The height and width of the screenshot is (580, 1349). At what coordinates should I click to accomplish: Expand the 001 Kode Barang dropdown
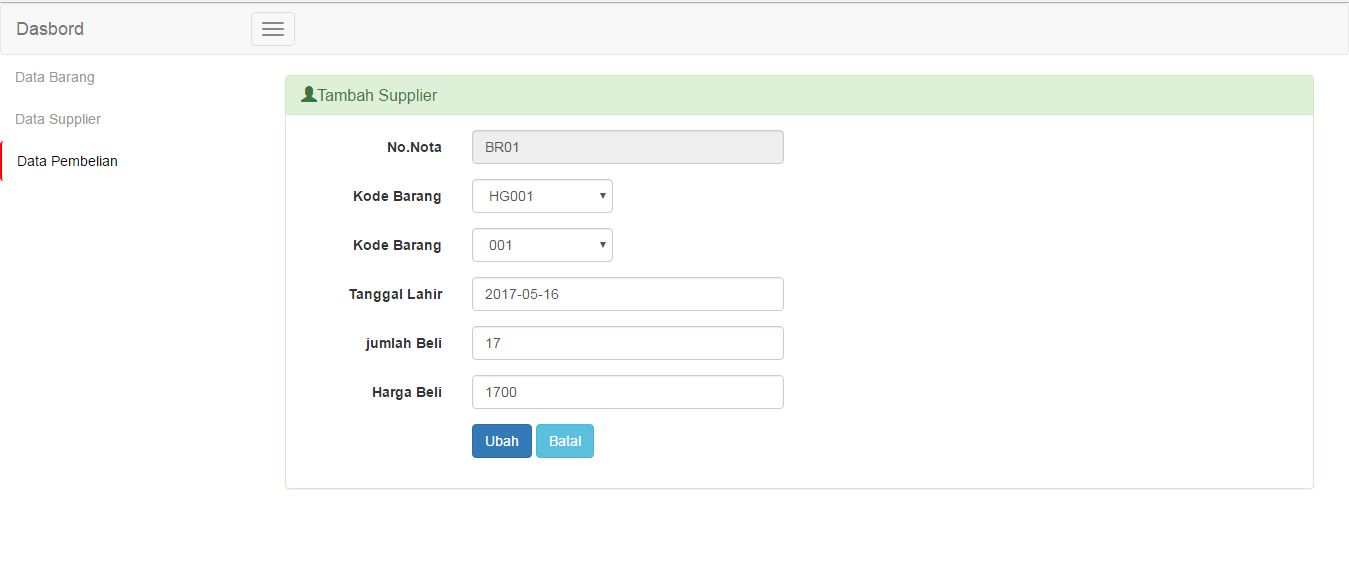[x=542, y=245]
